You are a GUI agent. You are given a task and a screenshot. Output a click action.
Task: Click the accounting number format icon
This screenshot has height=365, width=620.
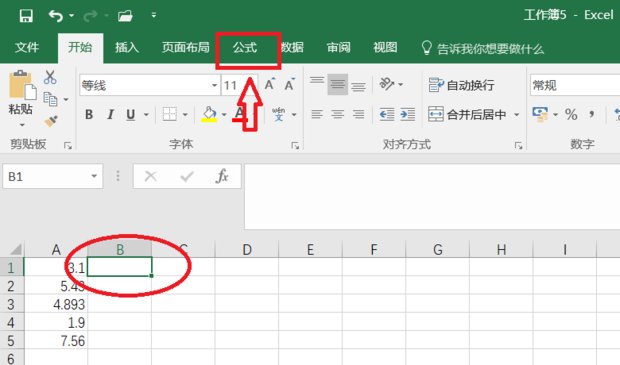pos(540,114)
